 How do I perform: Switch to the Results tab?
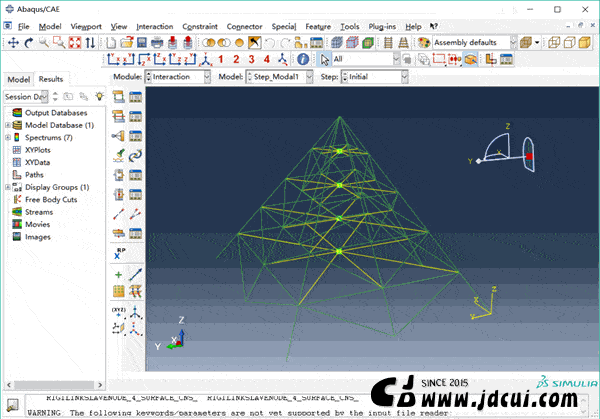point(51,79)
